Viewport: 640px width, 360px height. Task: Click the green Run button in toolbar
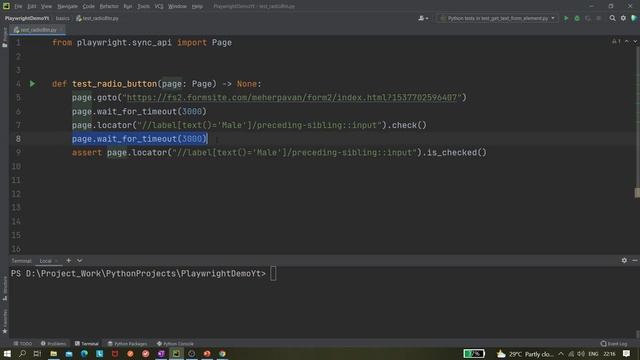tap(566, 18)
